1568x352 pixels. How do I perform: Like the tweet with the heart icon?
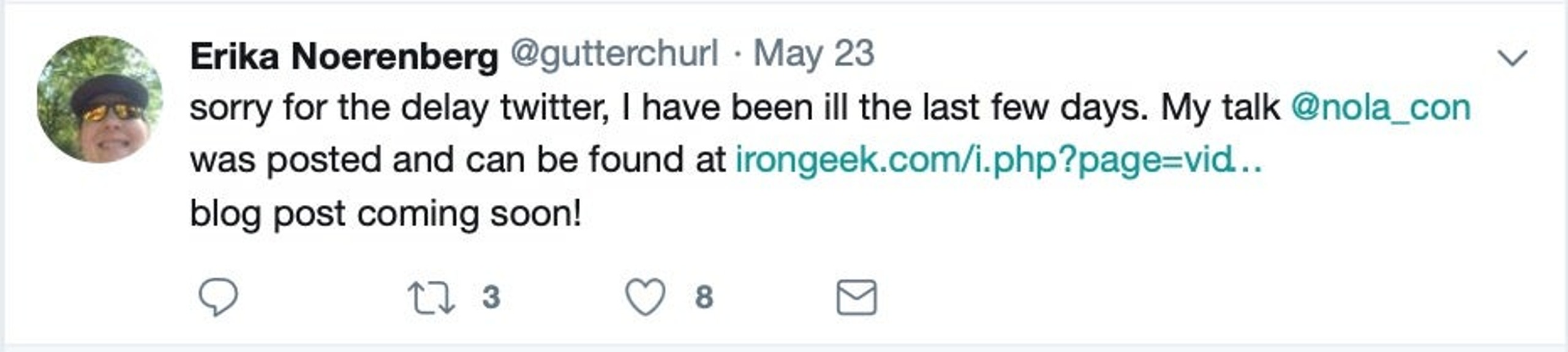645,297
